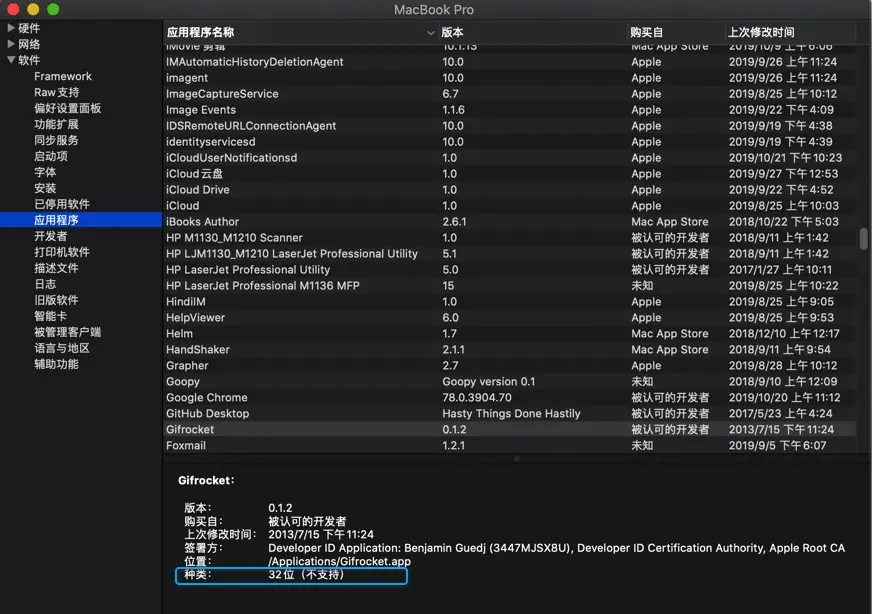Screen dimensions: 872x614
Task: Select the IMAutomaticHistoryDeletionAgent row
Action: (x=509, y=62)
